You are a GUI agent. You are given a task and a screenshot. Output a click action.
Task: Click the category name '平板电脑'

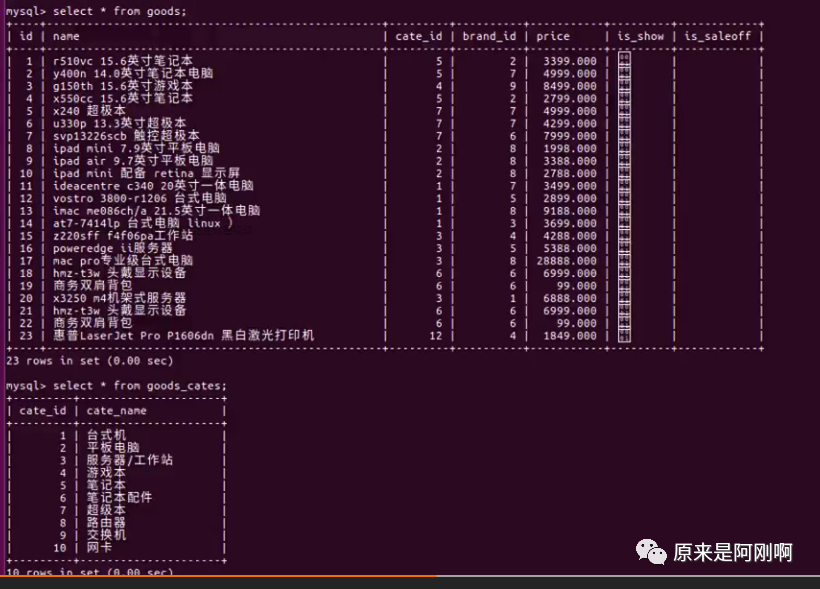click(x=113, y=448)
